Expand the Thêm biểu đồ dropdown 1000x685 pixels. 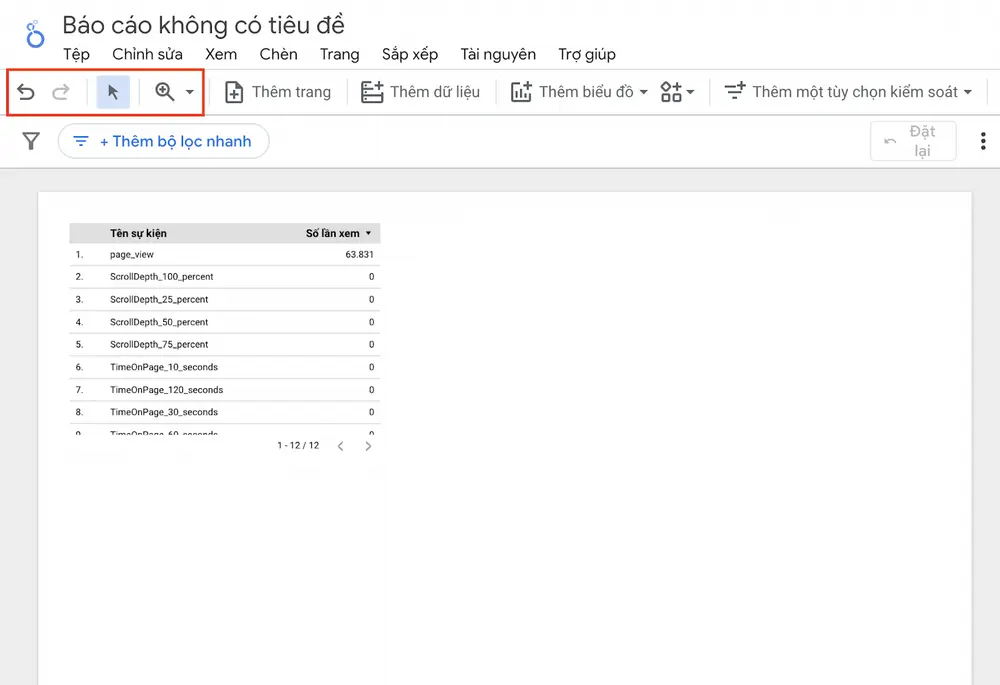pyautogui.click(x=579, y=92)
